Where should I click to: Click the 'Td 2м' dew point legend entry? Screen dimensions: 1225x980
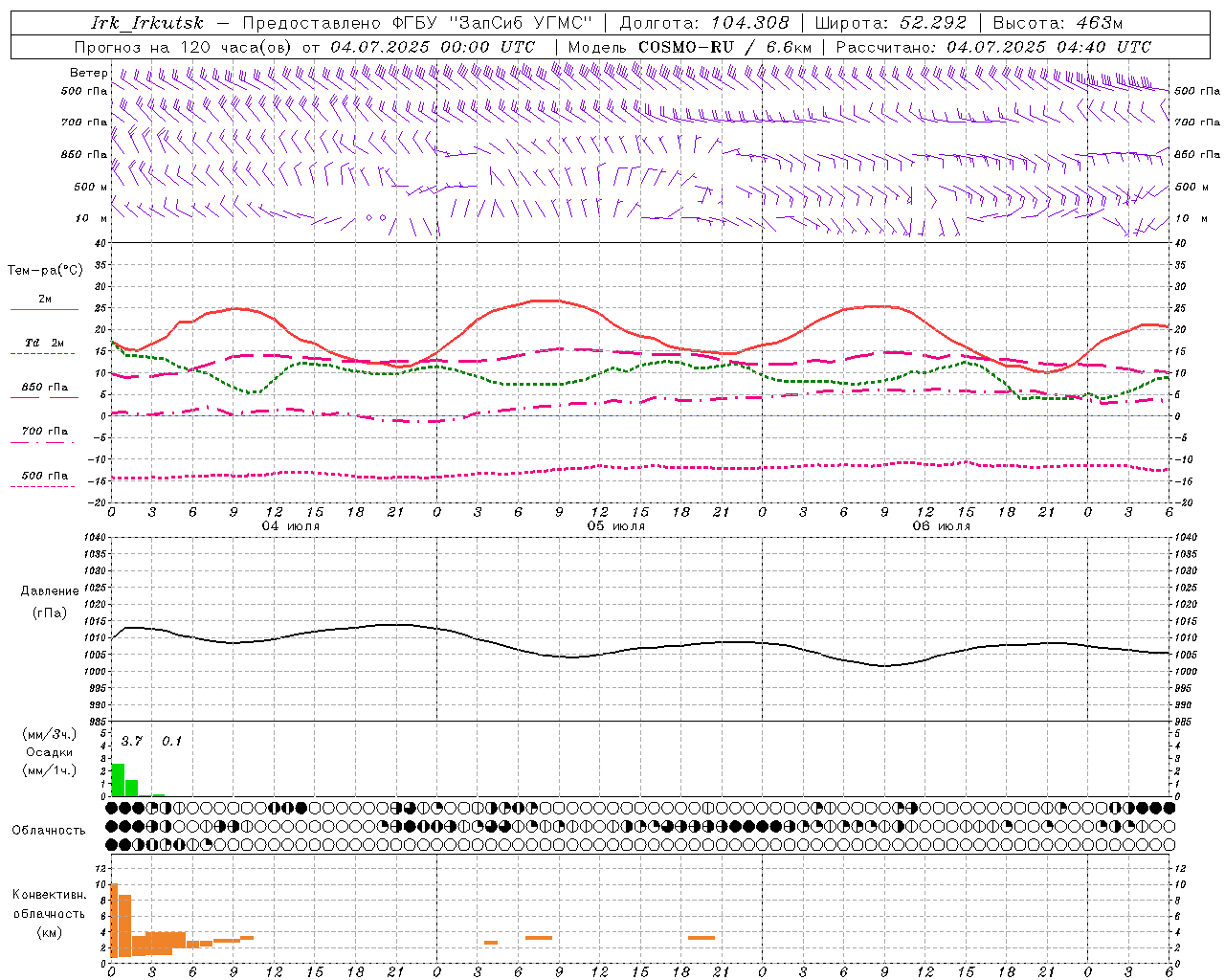(44, 343)
